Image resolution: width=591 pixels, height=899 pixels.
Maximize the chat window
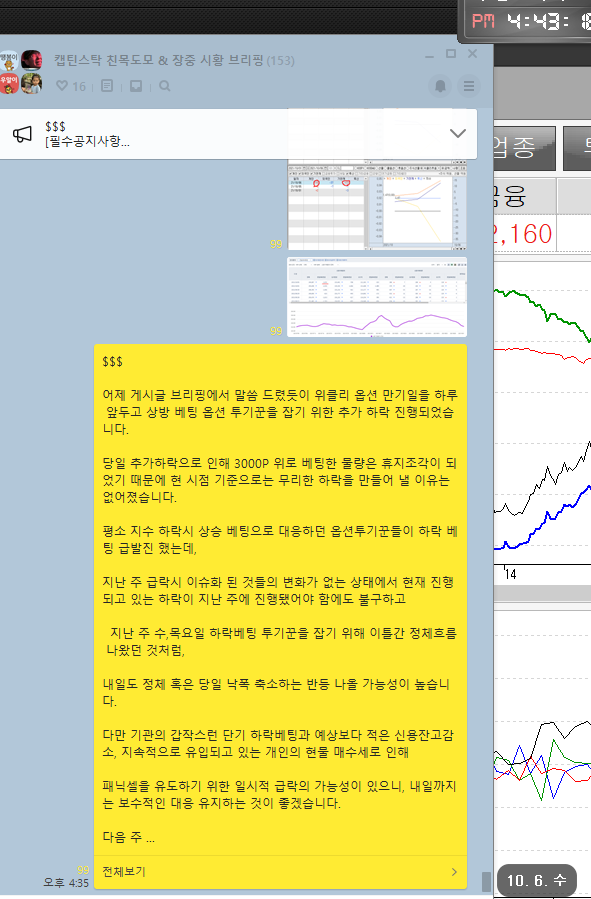coord(451,54)
